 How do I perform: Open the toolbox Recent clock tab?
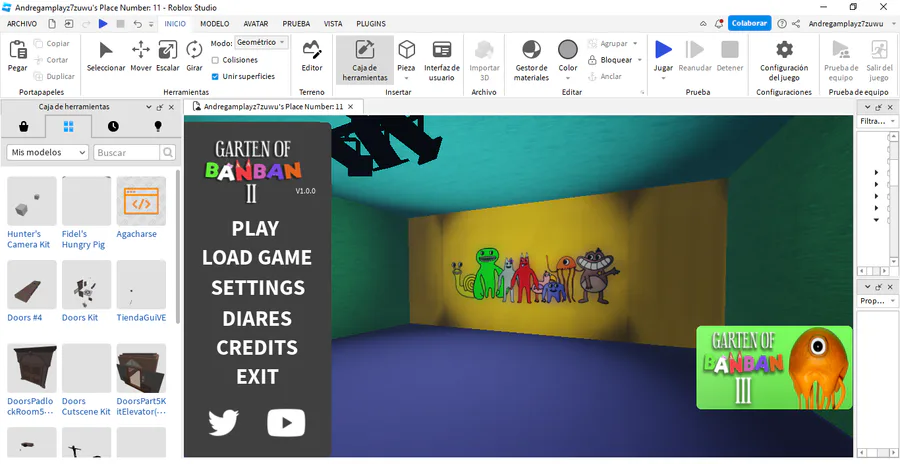(x=113, y=126)
